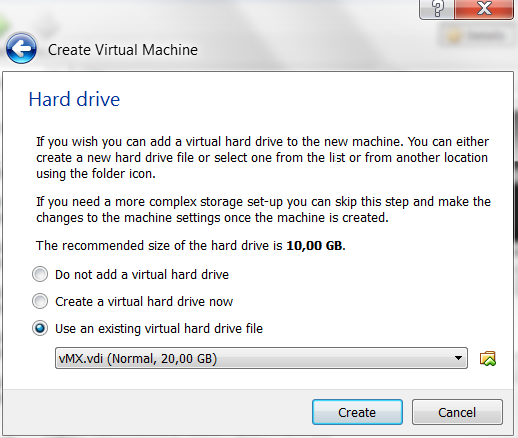Click the label text Create a virtual hard drive now
518x438 pixels.
[x=144, y=302]
